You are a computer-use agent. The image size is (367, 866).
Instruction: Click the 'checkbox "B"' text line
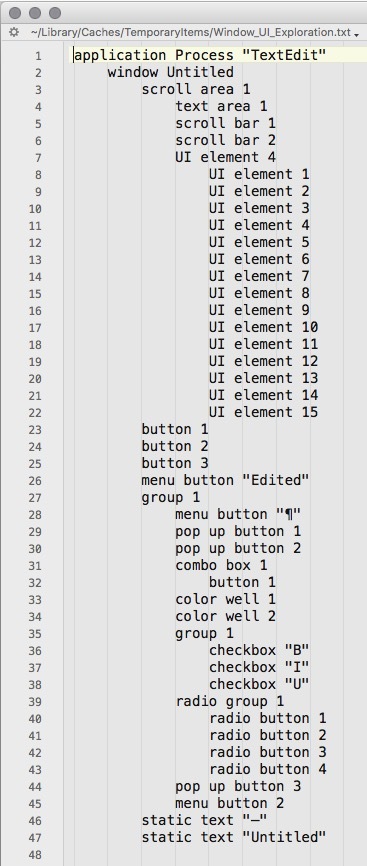point(259,650)
